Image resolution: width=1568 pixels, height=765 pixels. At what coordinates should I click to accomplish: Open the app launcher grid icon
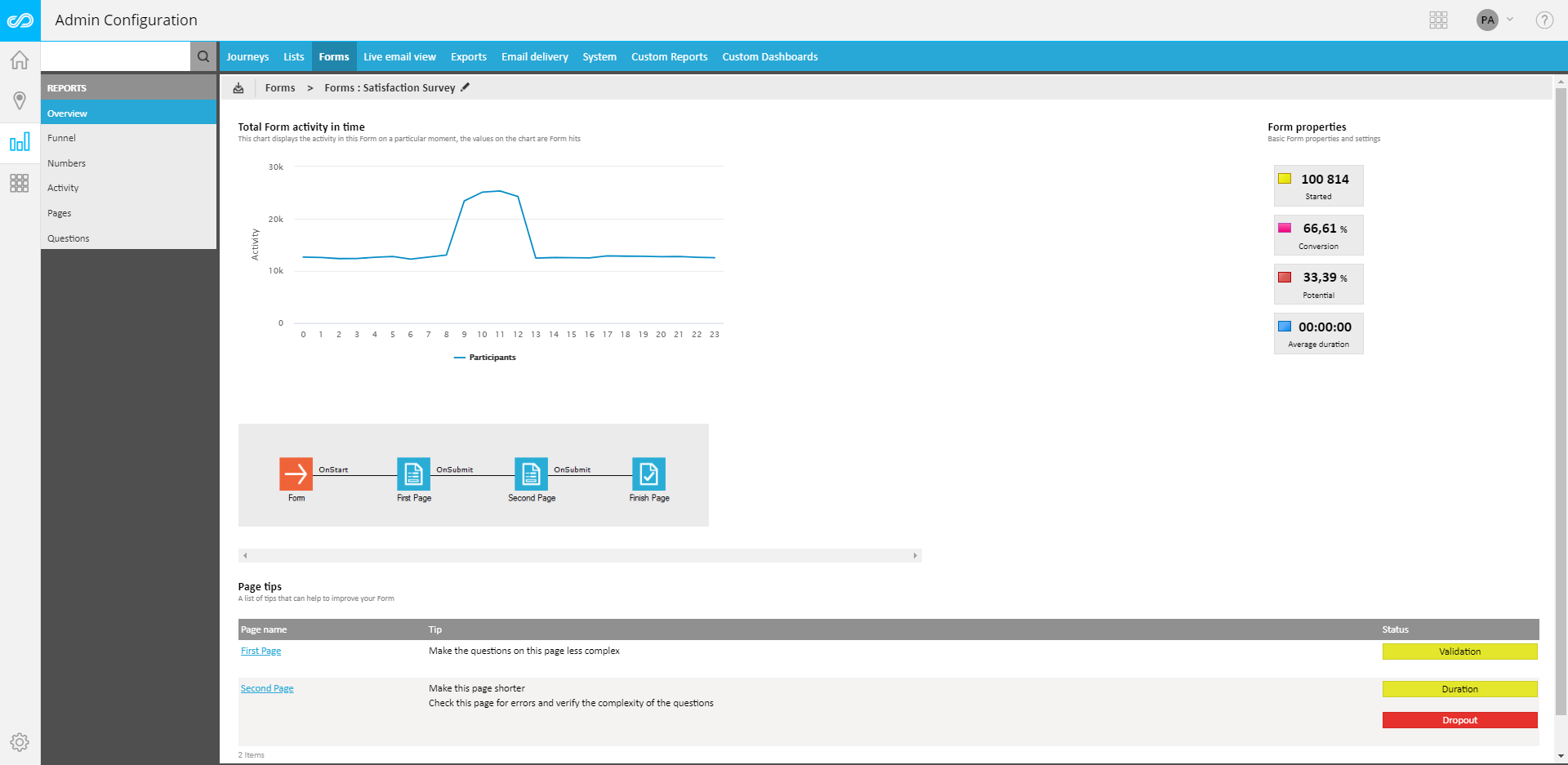pyautogui.click(x=1438, y=20)
